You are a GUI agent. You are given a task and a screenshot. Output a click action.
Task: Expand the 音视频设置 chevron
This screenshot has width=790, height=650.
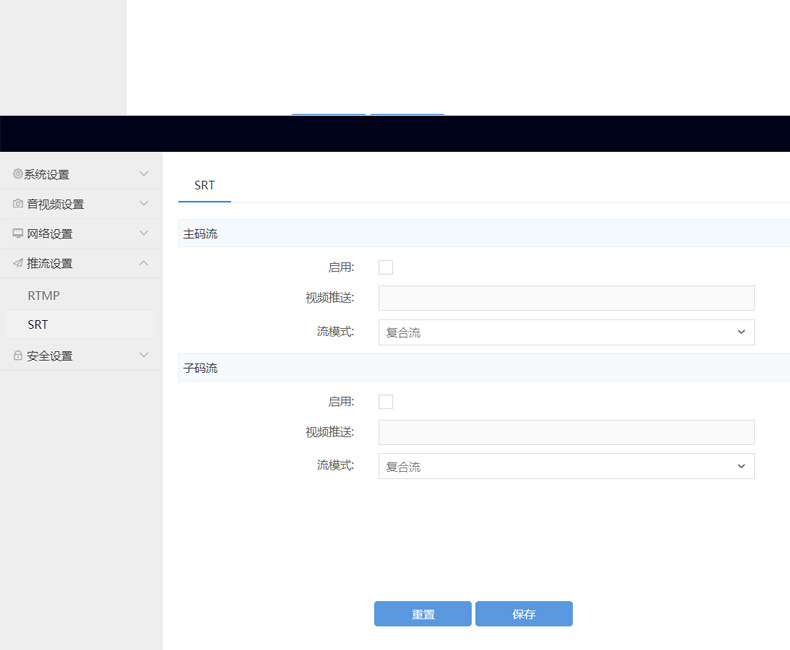(x=144, y=204)
